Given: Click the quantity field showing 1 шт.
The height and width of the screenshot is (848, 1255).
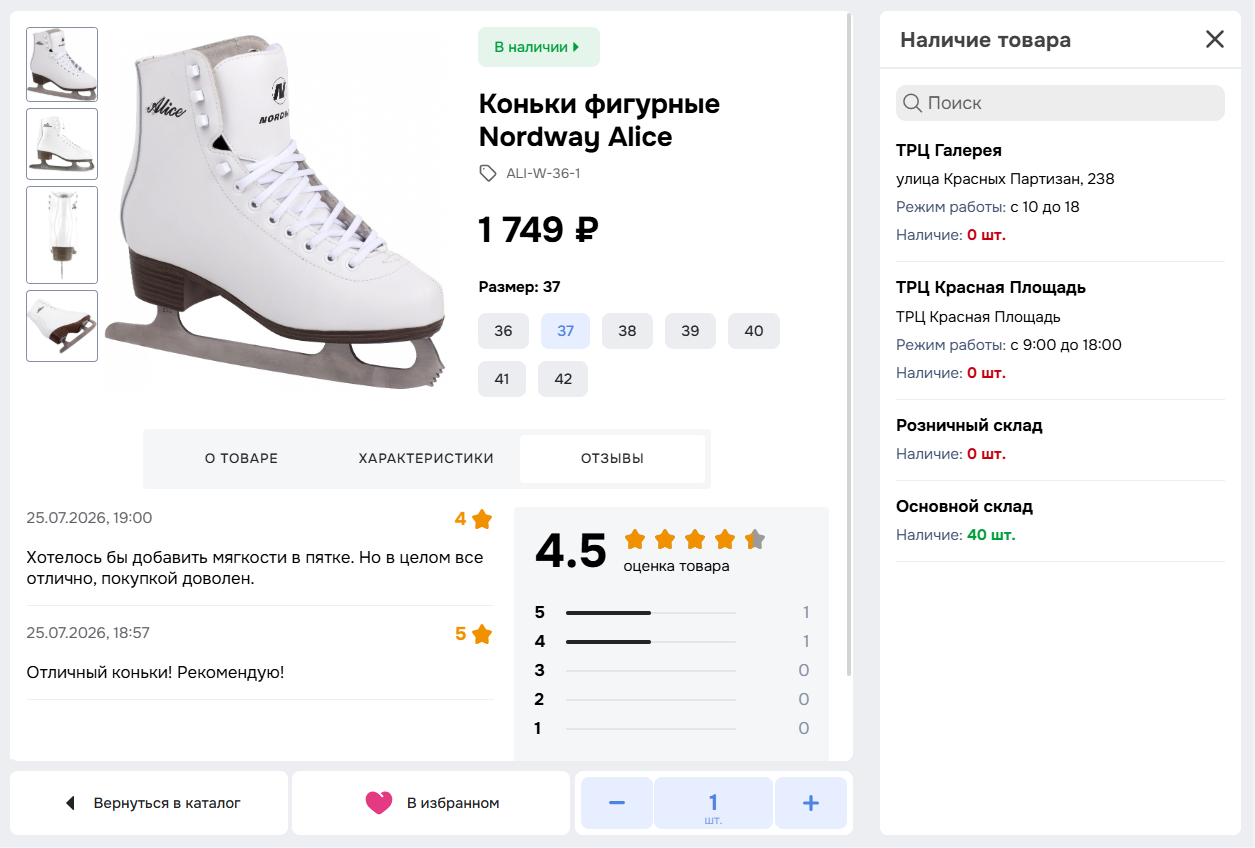Looking at the screenshot, I should pyautogui.click(x=713, y=803).
